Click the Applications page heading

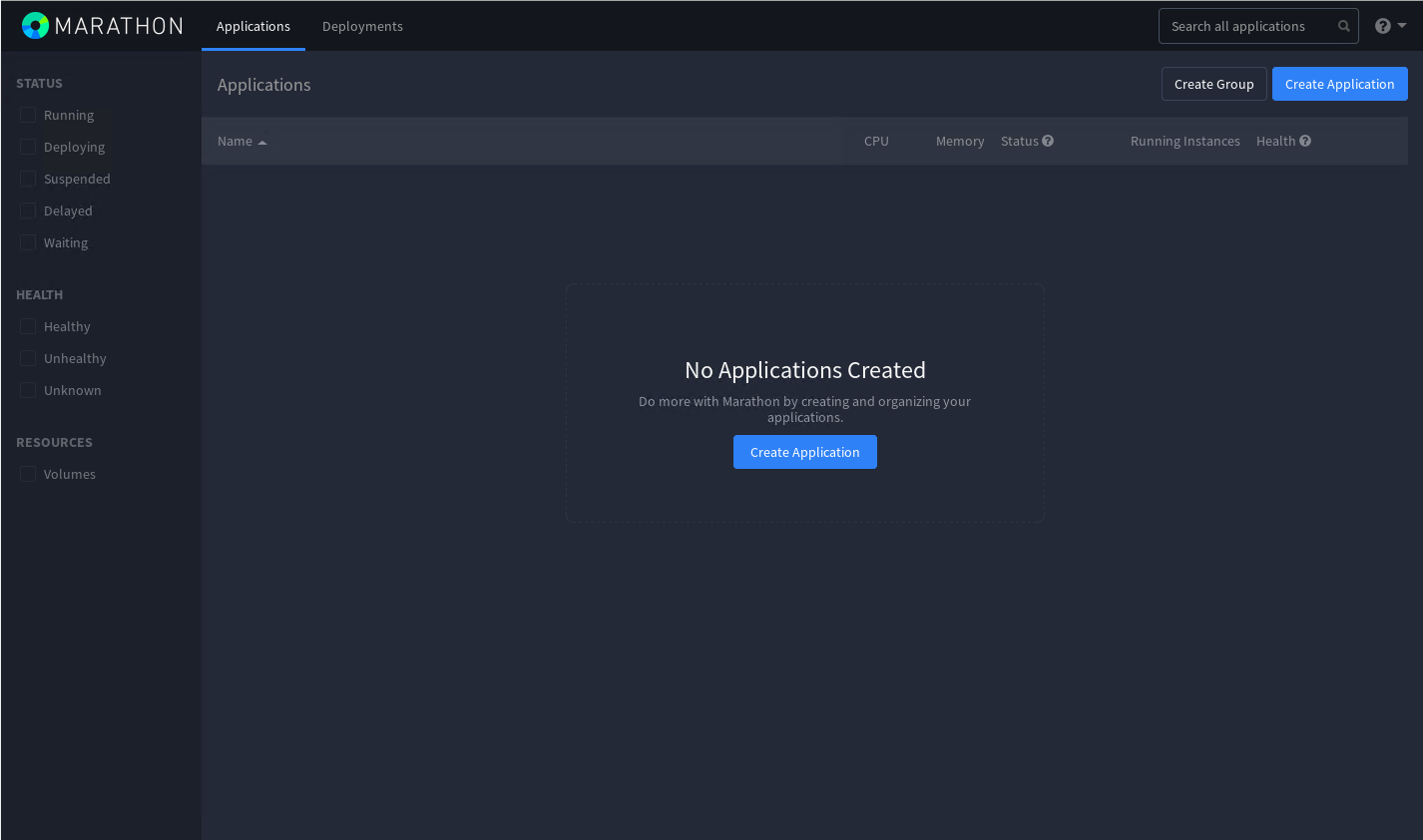pyautogui.click(x=264, y=85)
